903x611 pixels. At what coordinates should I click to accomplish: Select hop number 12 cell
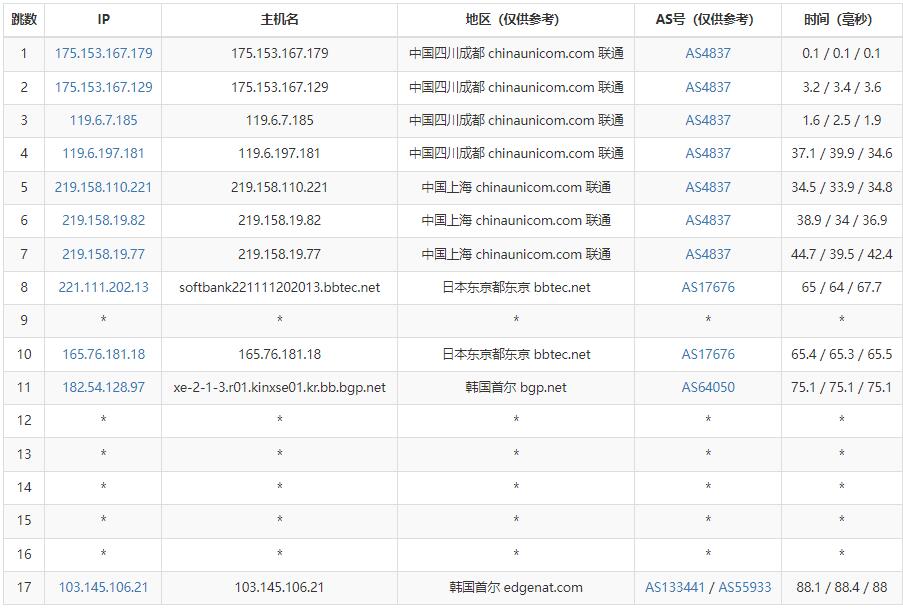[24, 420]
